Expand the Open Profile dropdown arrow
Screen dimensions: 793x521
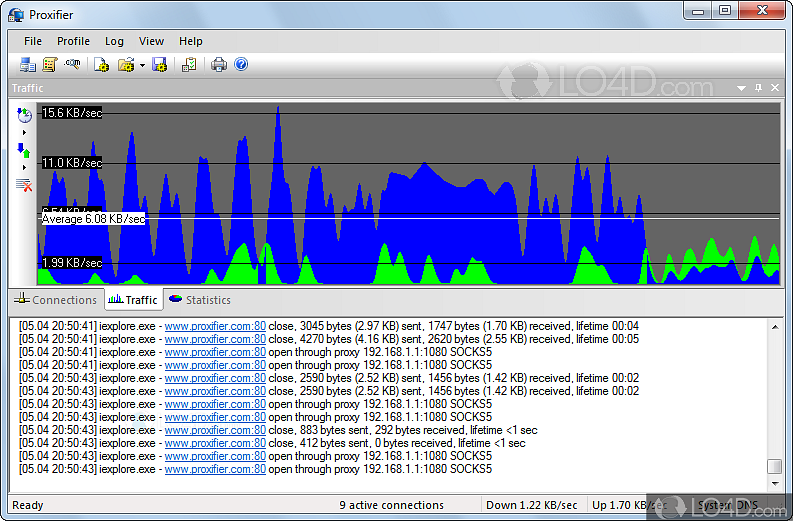coord(142,66)
